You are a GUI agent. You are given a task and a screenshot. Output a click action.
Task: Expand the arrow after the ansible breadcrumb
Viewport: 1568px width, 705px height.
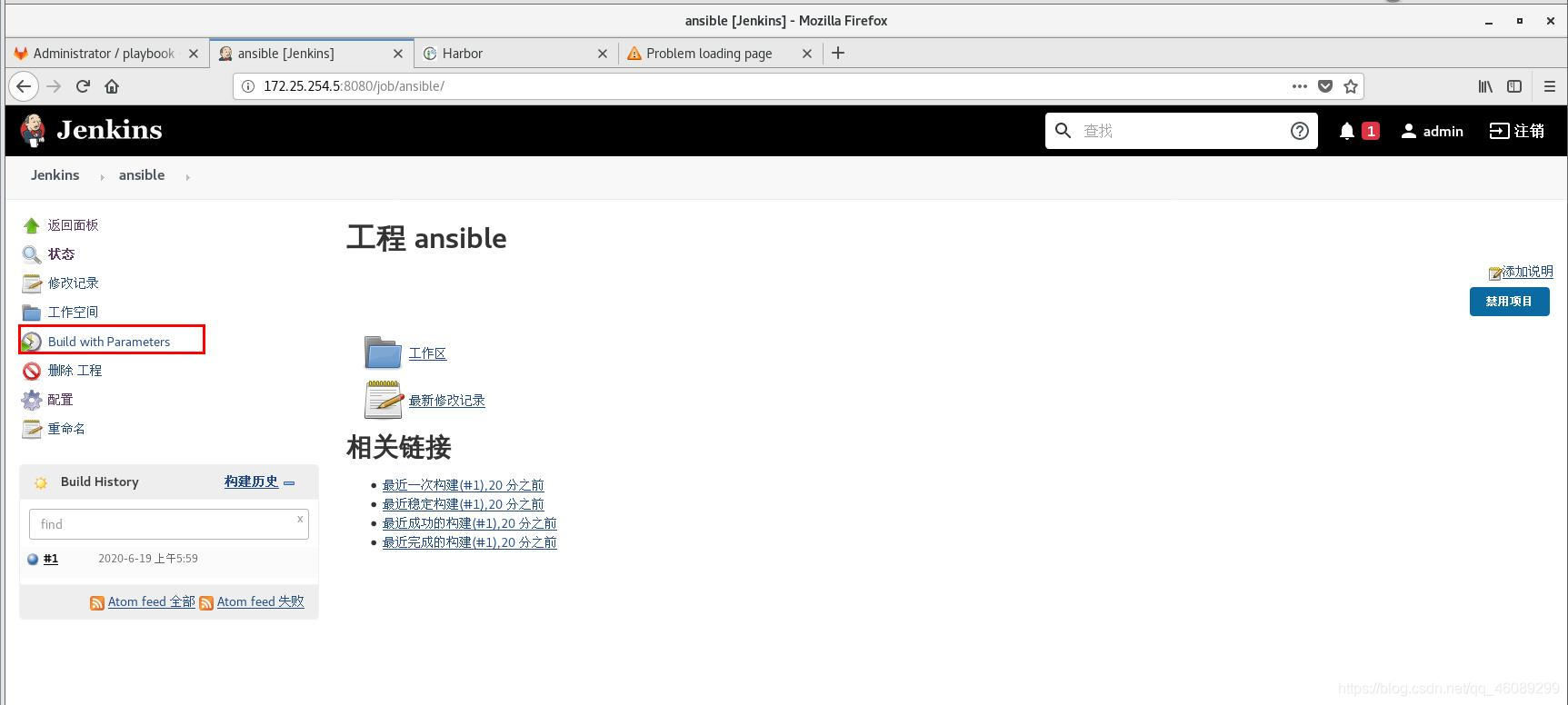tap(187, 177)
